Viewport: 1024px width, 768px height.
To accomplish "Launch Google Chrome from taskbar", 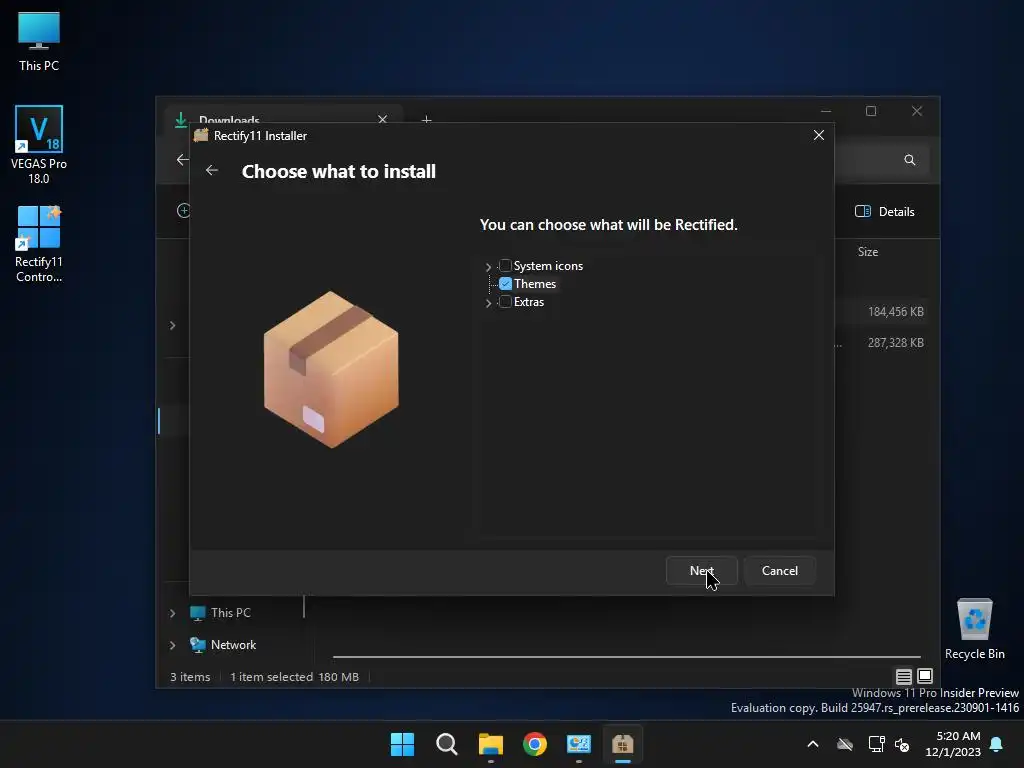I will pyautogui.click(x=535, y=744).
